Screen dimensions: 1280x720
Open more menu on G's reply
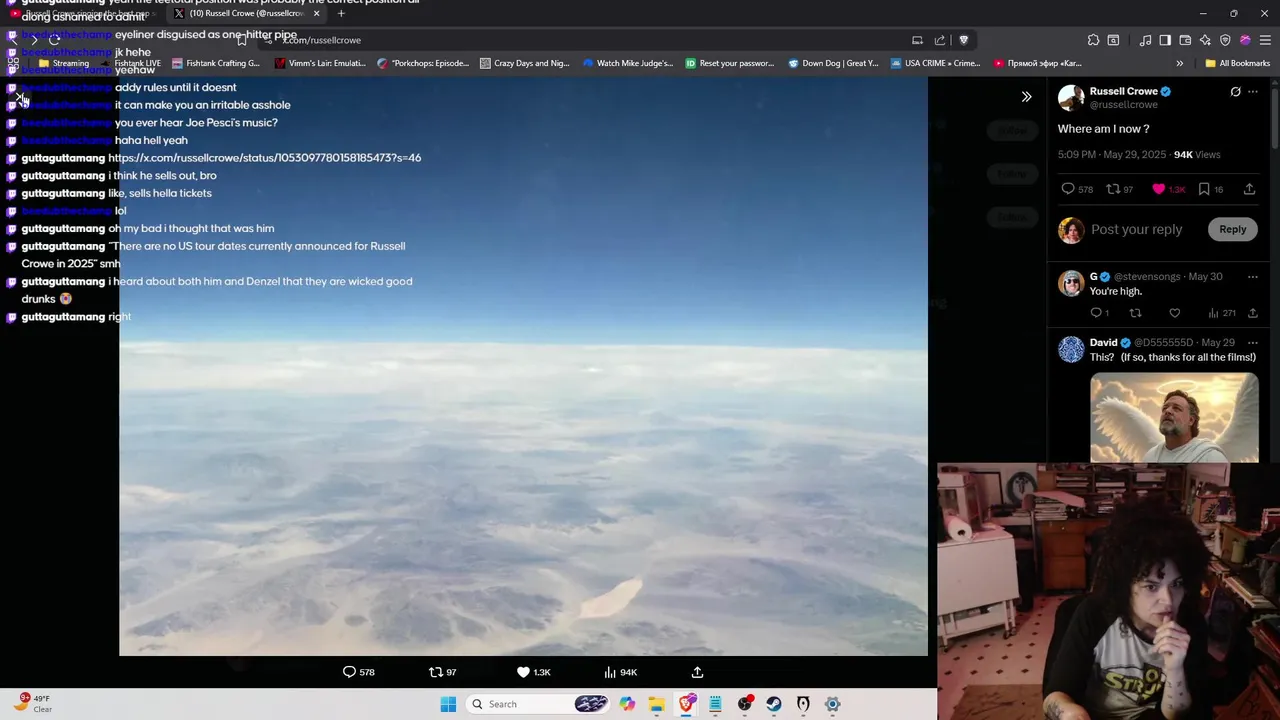1253,277
